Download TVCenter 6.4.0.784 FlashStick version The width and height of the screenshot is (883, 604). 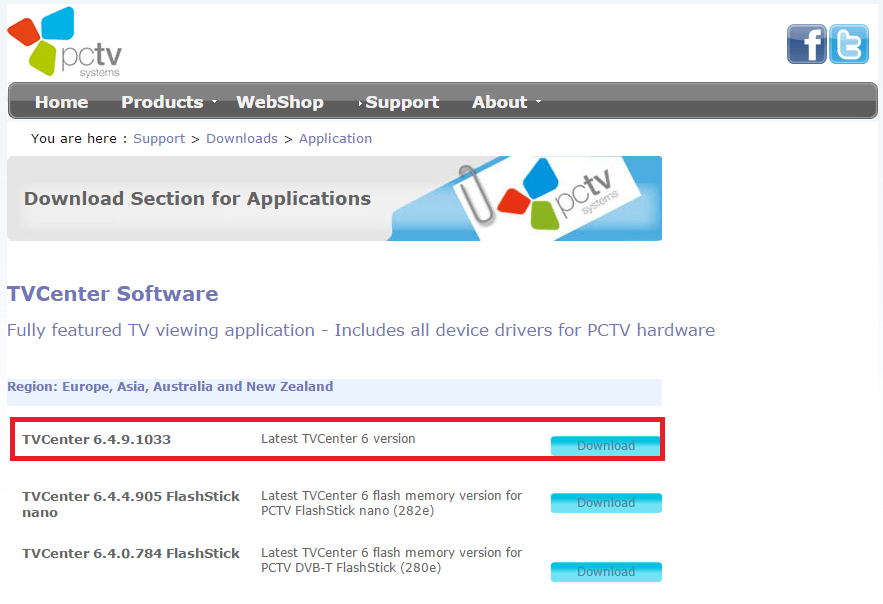(605, 572)
